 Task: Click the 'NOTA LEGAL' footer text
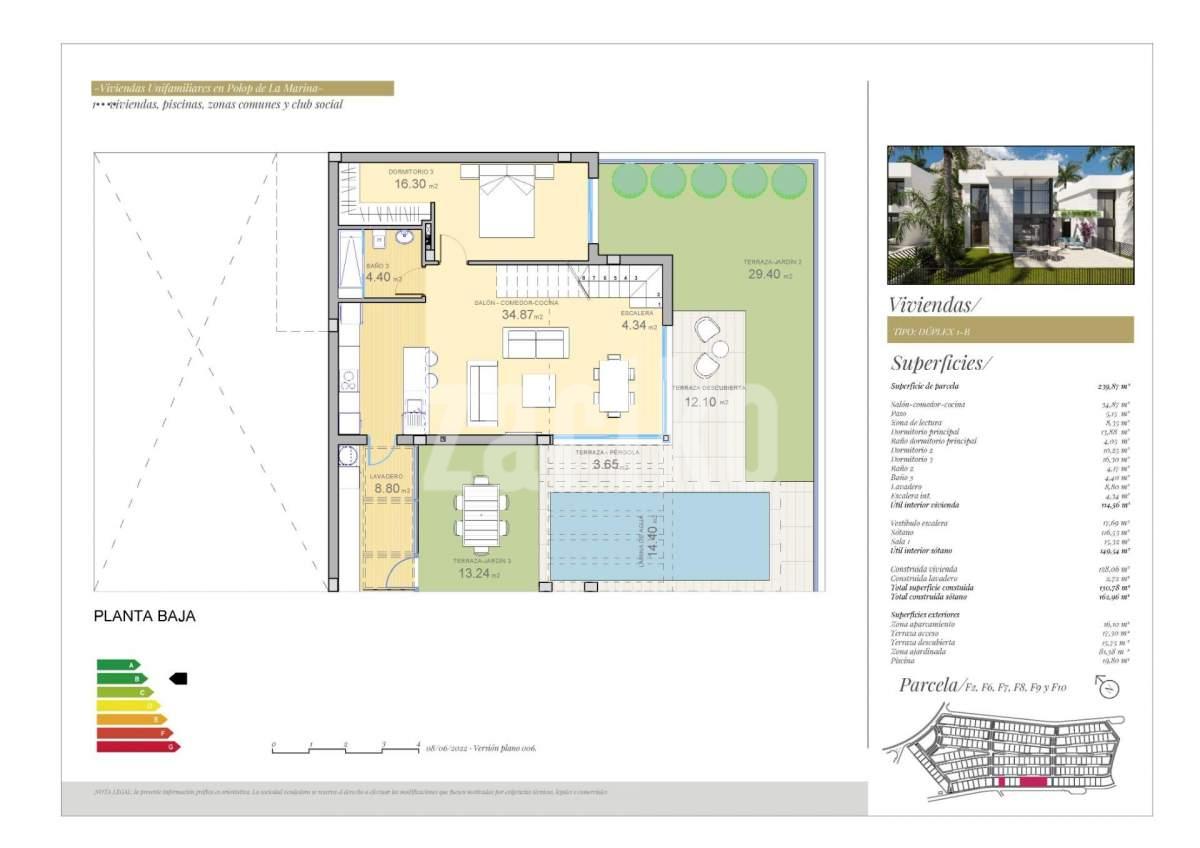pyautogui.click(x=350, y=792)
